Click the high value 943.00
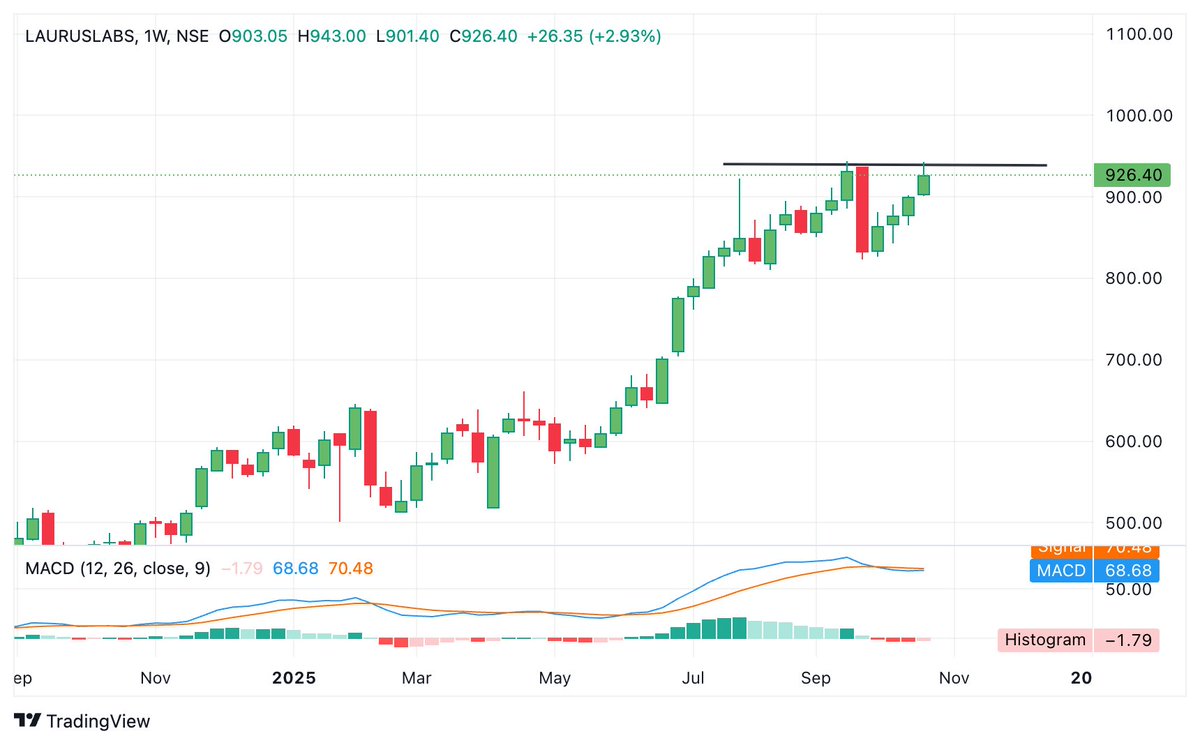Viewport: 1200px width, 745px height. click(x=338, y=36)
